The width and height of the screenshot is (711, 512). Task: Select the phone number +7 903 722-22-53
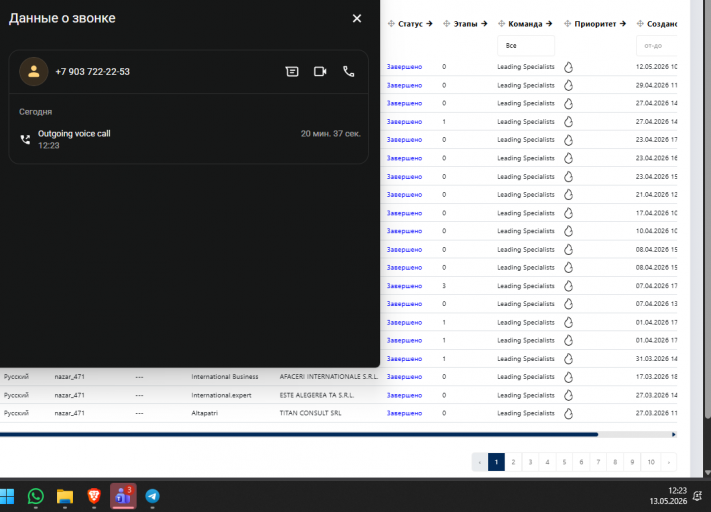93,72
